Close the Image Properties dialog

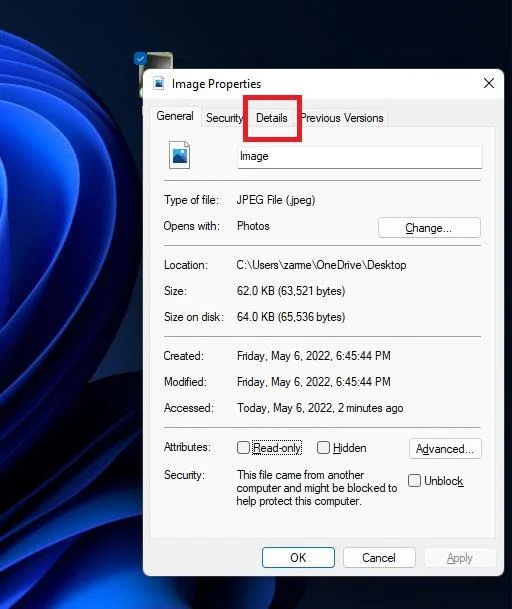489,83
